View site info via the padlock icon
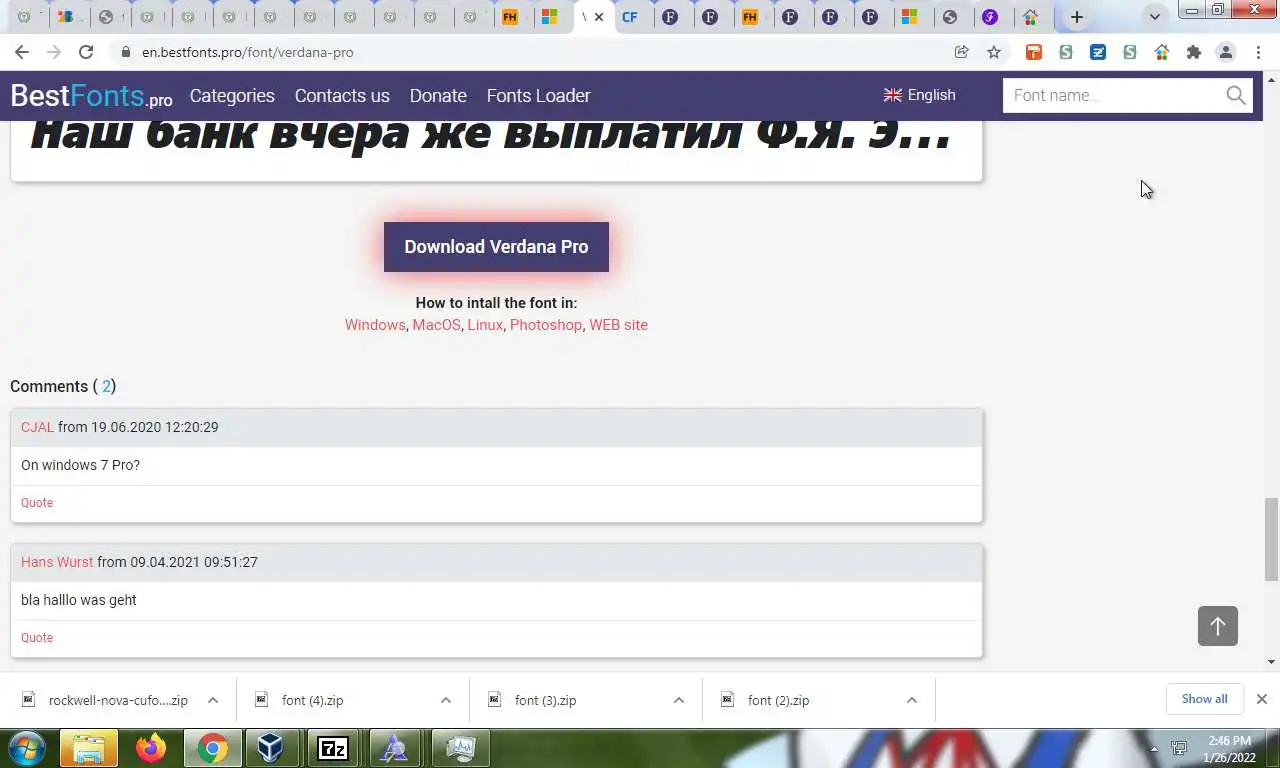This screenshot has width=1280, height=768. (125, 52)
